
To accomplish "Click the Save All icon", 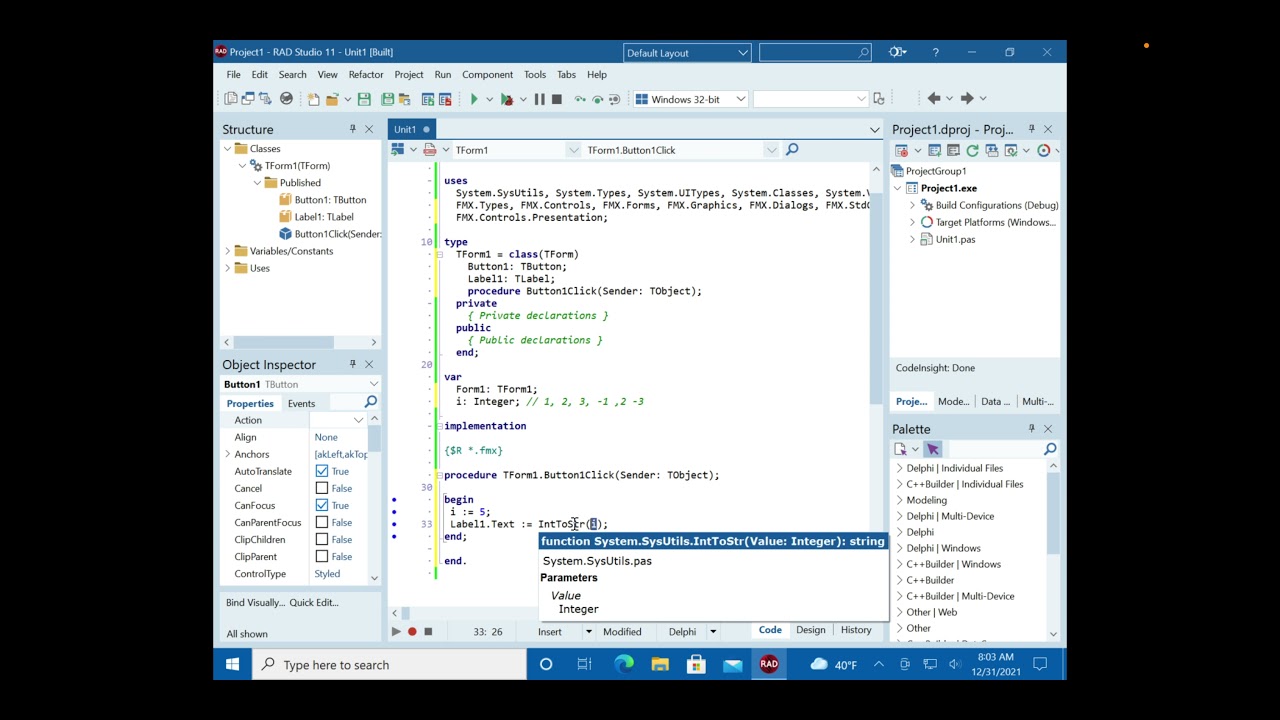I will click(x=387, y=99).
